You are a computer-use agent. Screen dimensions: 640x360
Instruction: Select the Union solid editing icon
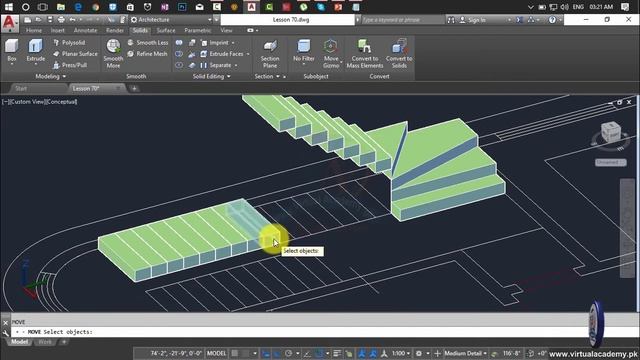(179, 42)
